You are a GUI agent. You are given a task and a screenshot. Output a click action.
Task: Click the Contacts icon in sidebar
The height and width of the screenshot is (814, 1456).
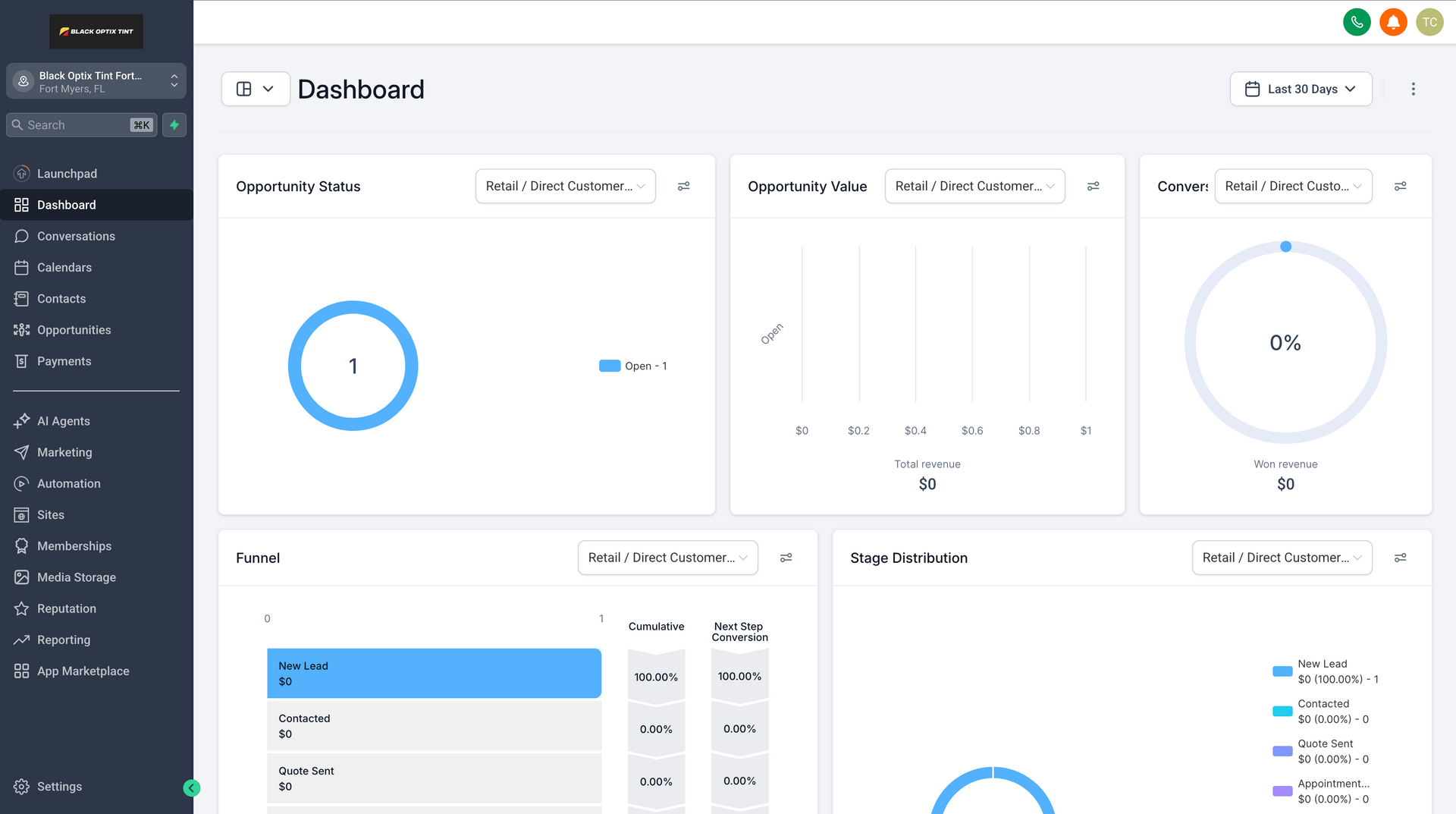(x=21, y=299)
